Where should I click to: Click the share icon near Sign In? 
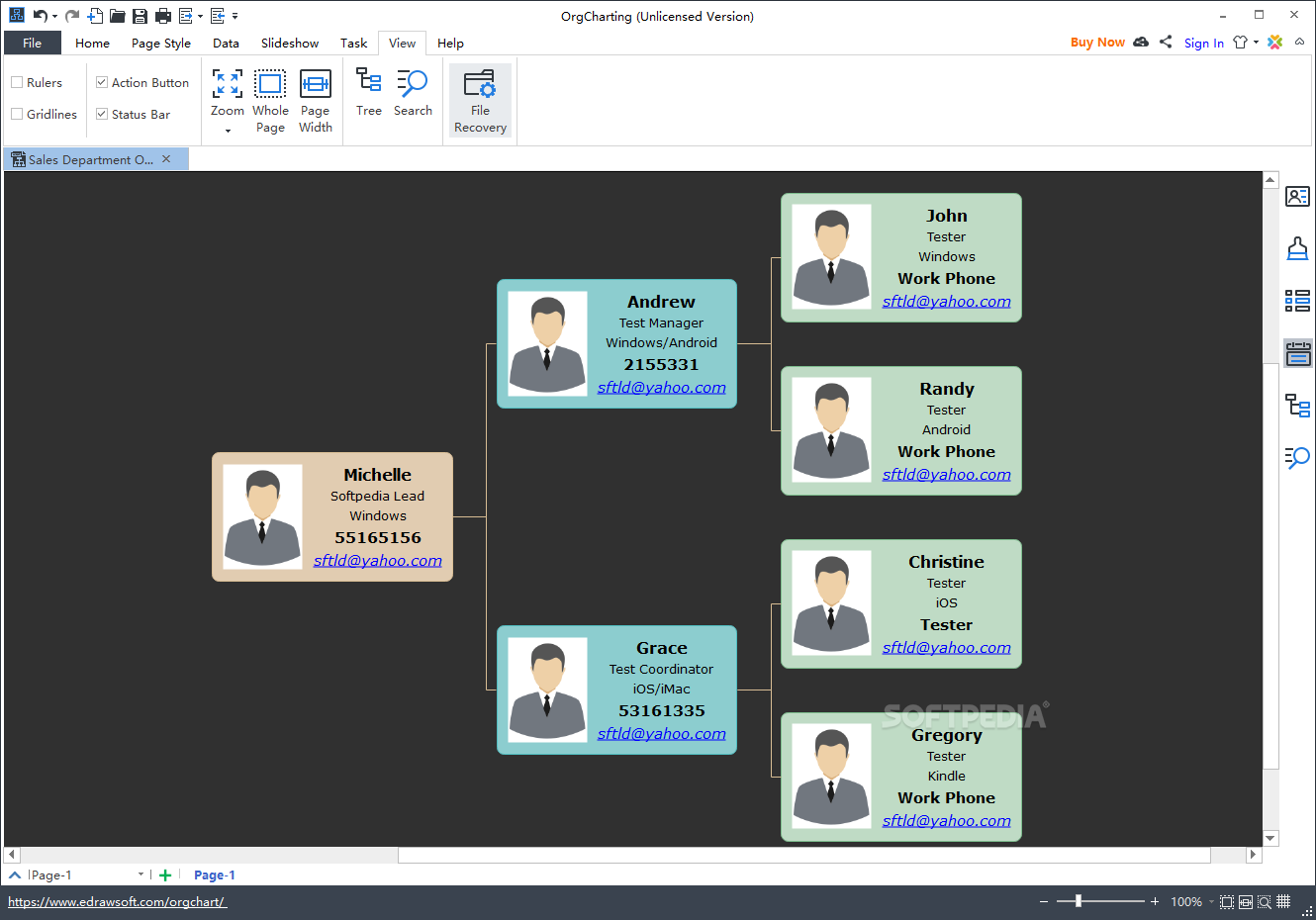tap(1166, 42)
